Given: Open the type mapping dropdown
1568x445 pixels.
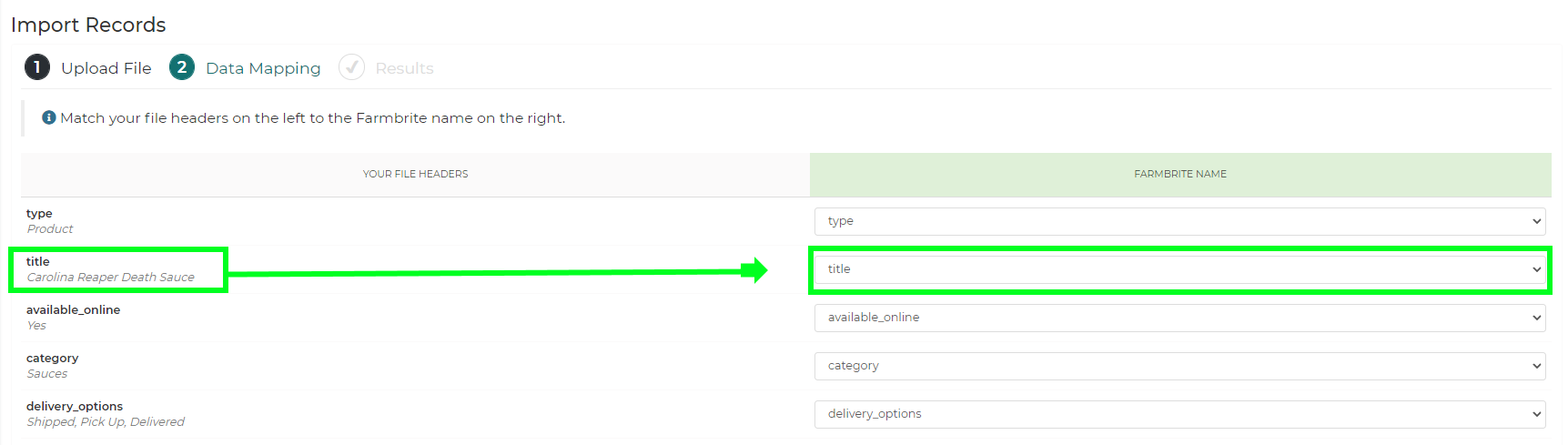Looking at the screenshot, I should (1179, 221).
